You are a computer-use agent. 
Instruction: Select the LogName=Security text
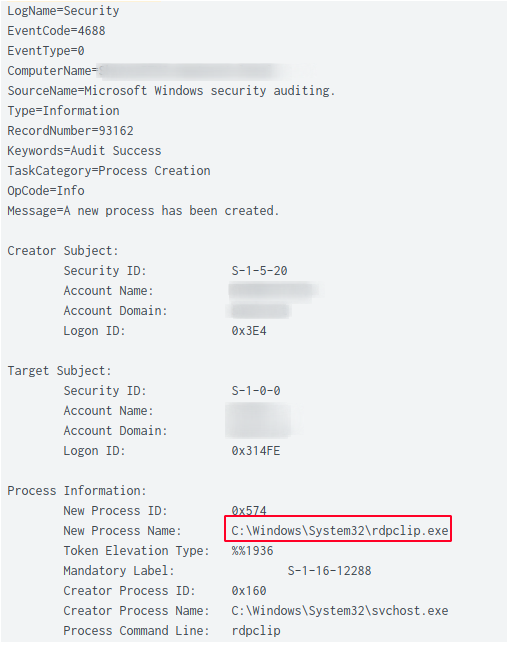[63, 11]
